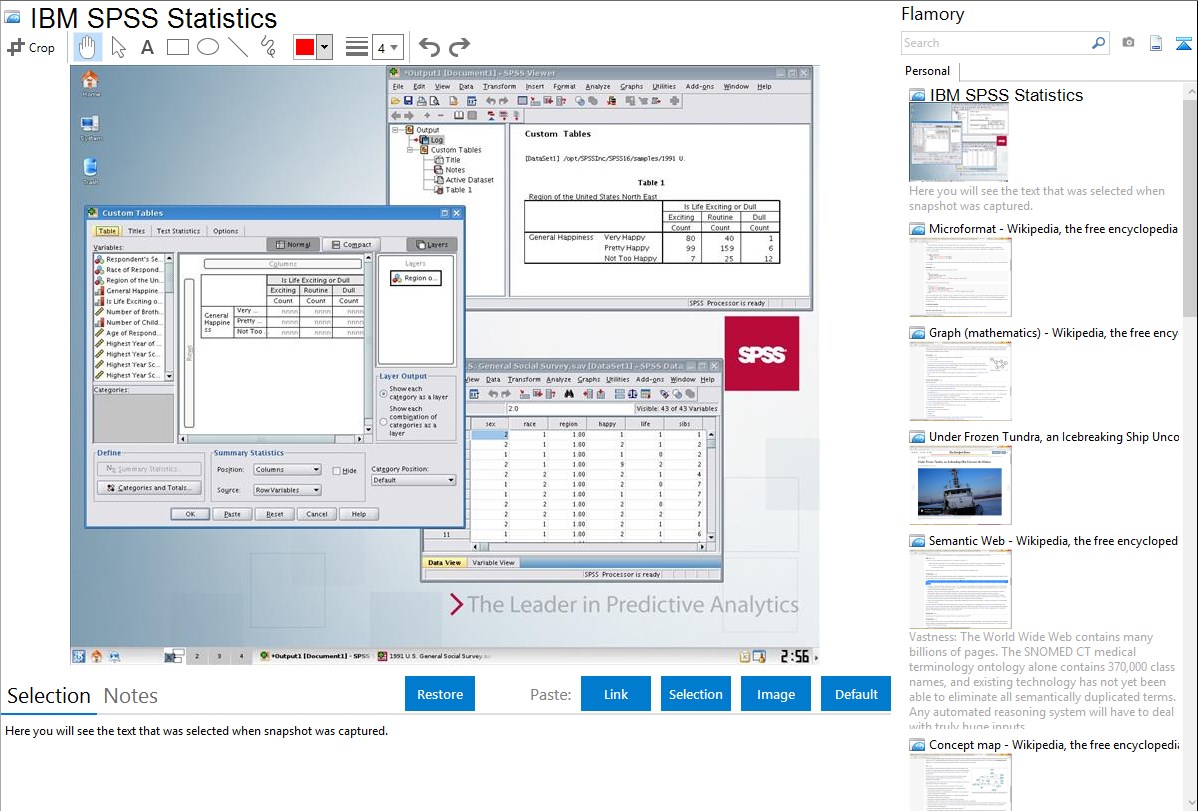
Task: Click the Layers toggle button
Action: [x=432, y=245]
